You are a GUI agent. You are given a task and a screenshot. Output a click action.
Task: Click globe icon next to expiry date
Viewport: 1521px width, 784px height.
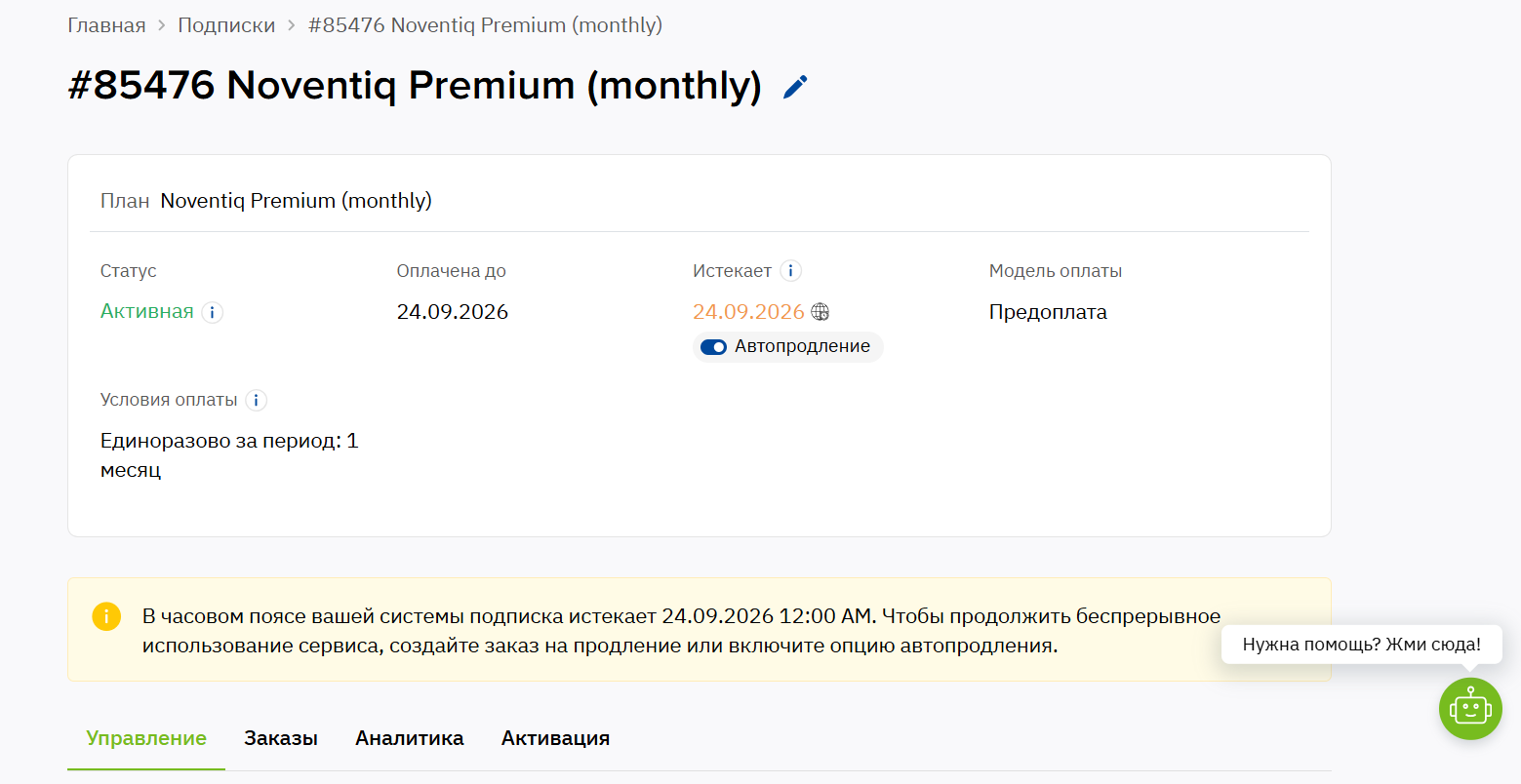pos(821,312)
